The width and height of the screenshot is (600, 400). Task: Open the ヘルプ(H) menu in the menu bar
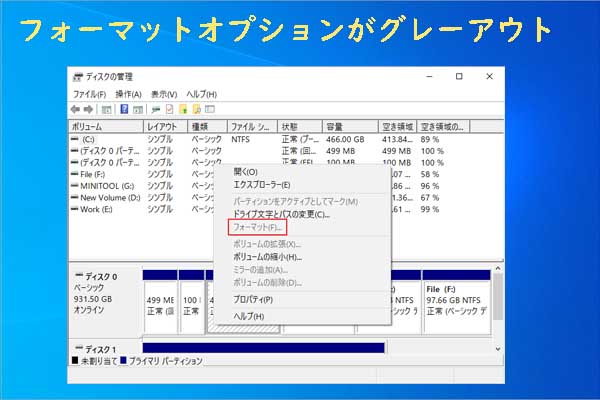202,94
